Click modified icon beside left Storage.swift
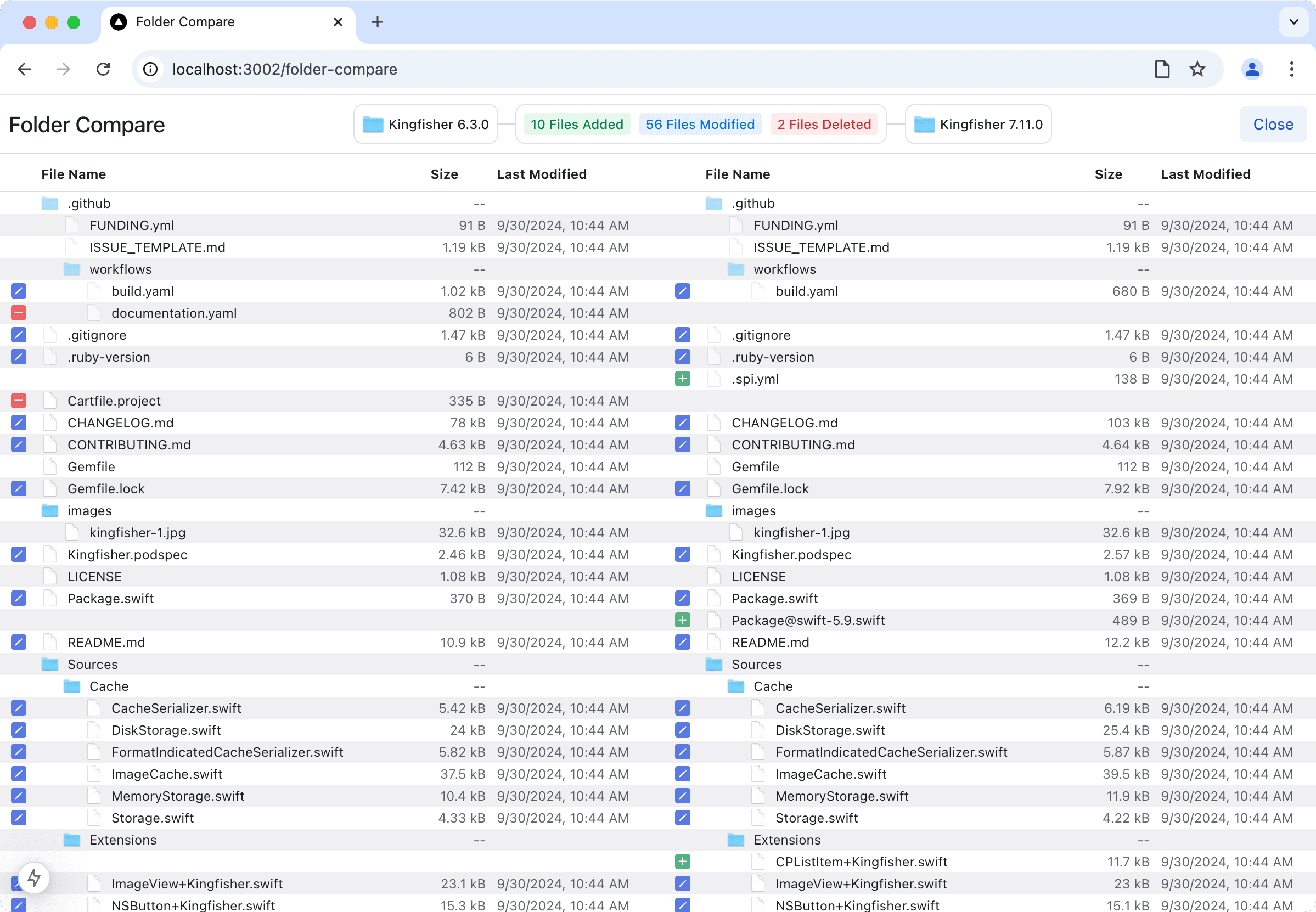1316x912 pixels. click(x=18, y=818)
